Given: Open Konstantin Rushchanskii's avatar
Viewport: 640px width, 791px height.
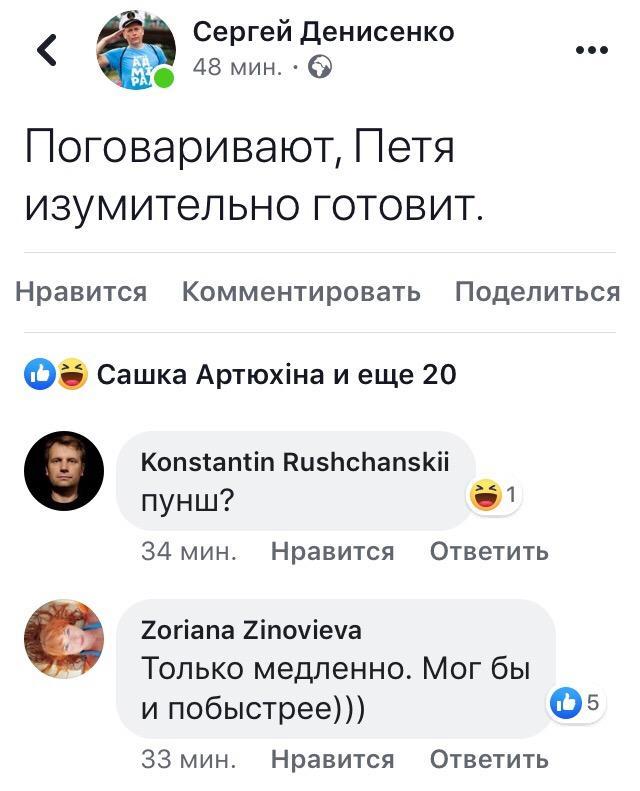Looking at the screenshot, I should 63,471.
